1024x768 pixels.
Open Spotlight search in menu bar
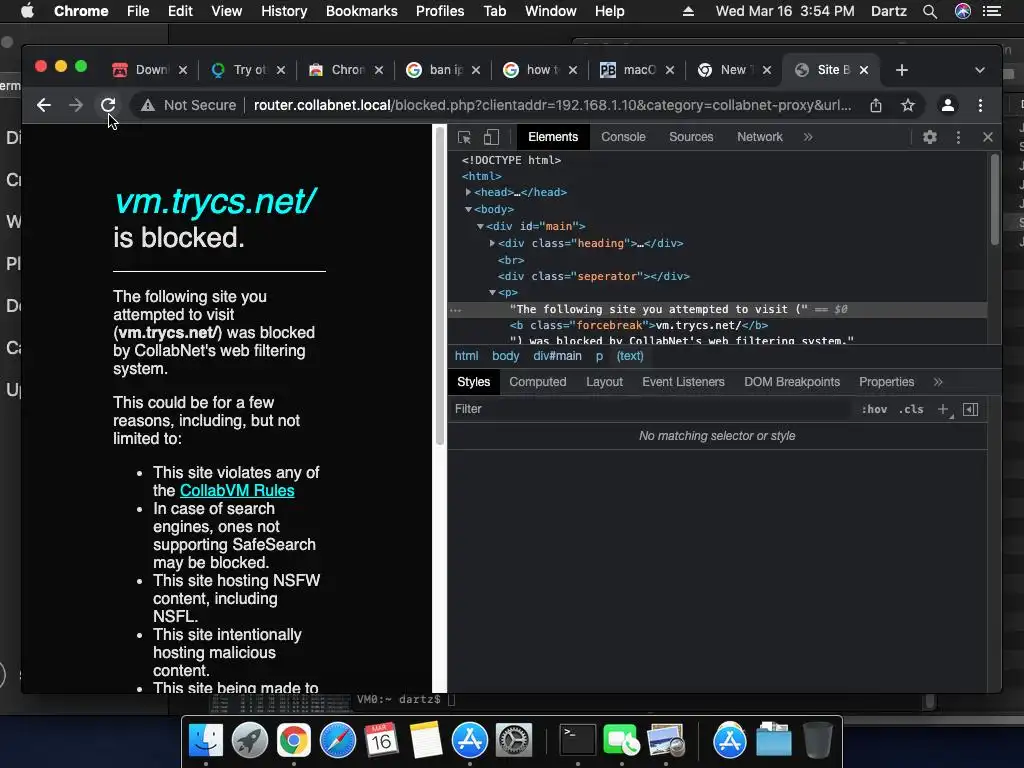click(x=930, y=11)
